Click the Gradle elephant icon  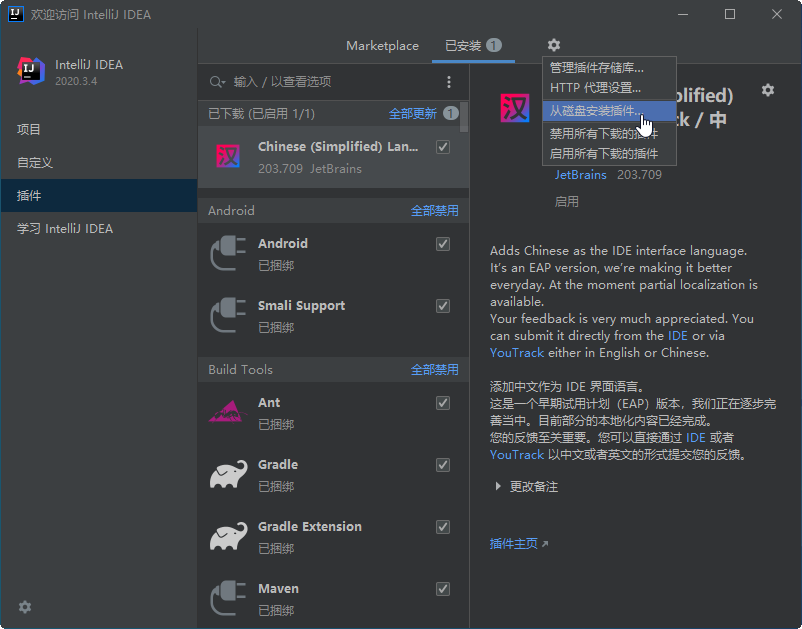coord(228,474)
